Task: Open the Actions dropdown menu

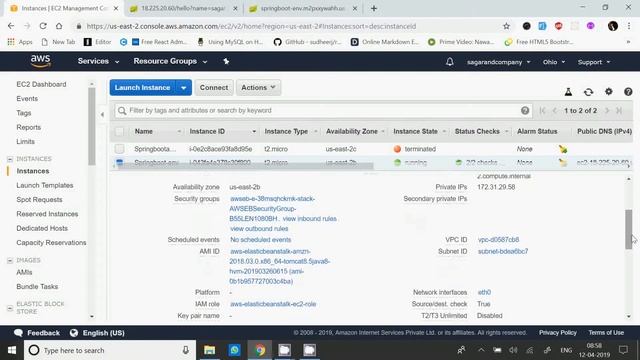Action: pyautogui.click(x=258, y=87)
